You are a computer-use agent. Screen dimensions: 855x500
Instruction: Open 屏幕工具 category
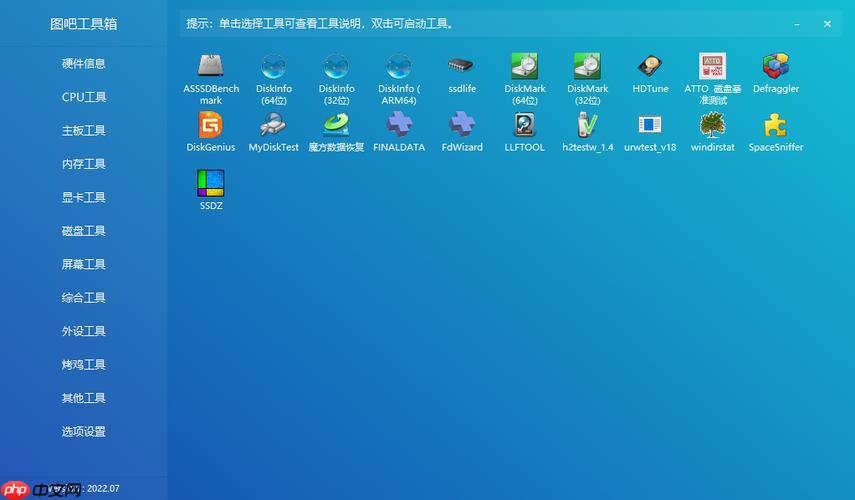(x=83, y=264)
